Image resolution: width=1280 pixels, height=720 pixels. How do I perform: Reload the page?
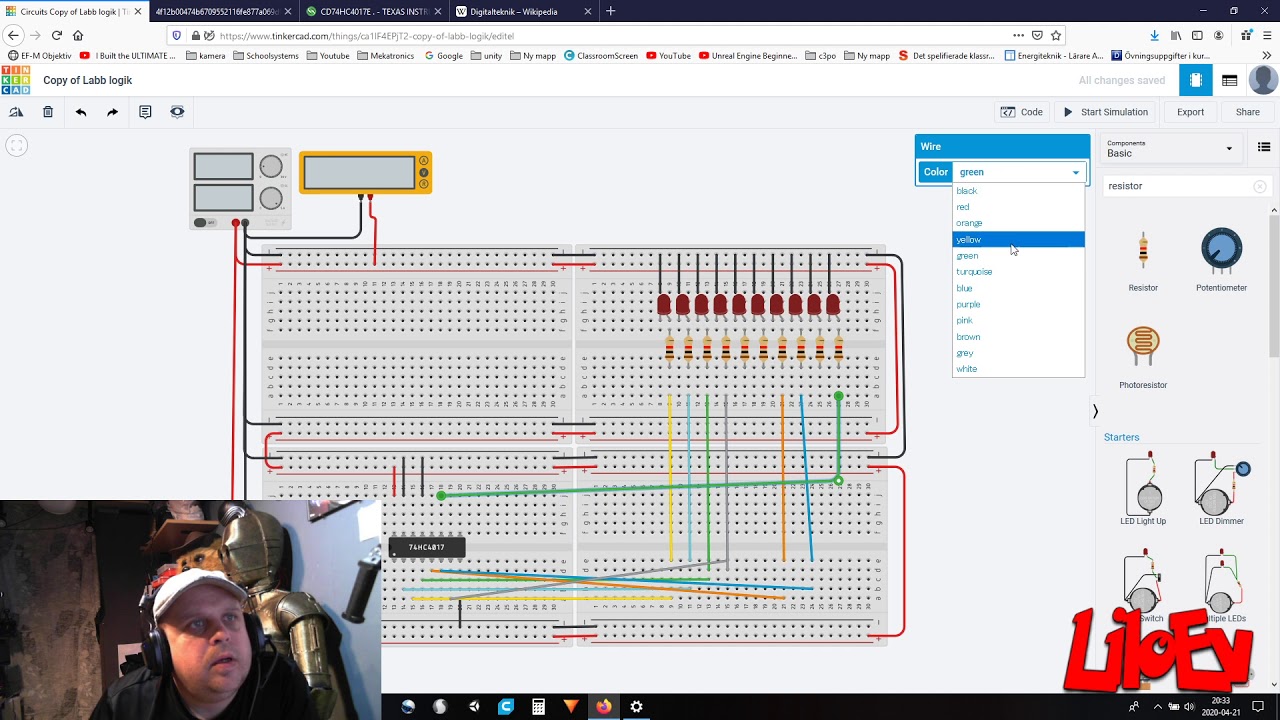tap(57, 35)
